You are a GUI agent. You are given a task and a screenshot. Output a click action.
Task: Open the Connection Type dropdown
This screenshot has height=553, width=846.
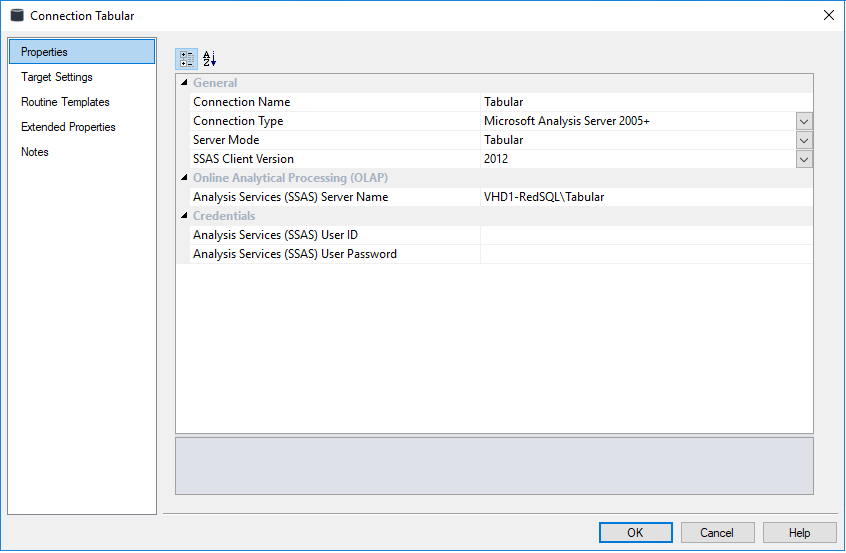click(804, 121)
